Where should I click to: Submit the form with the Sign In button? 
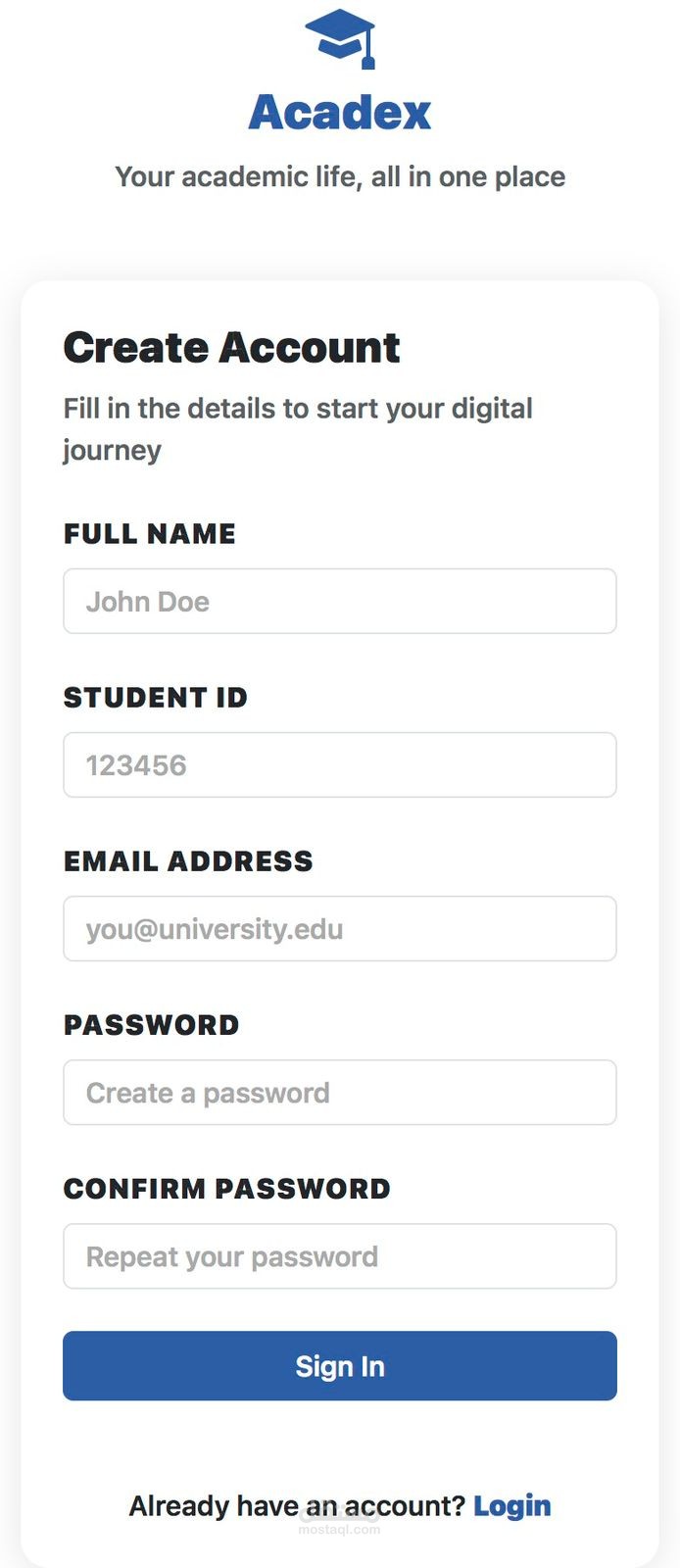(340, 1365)
